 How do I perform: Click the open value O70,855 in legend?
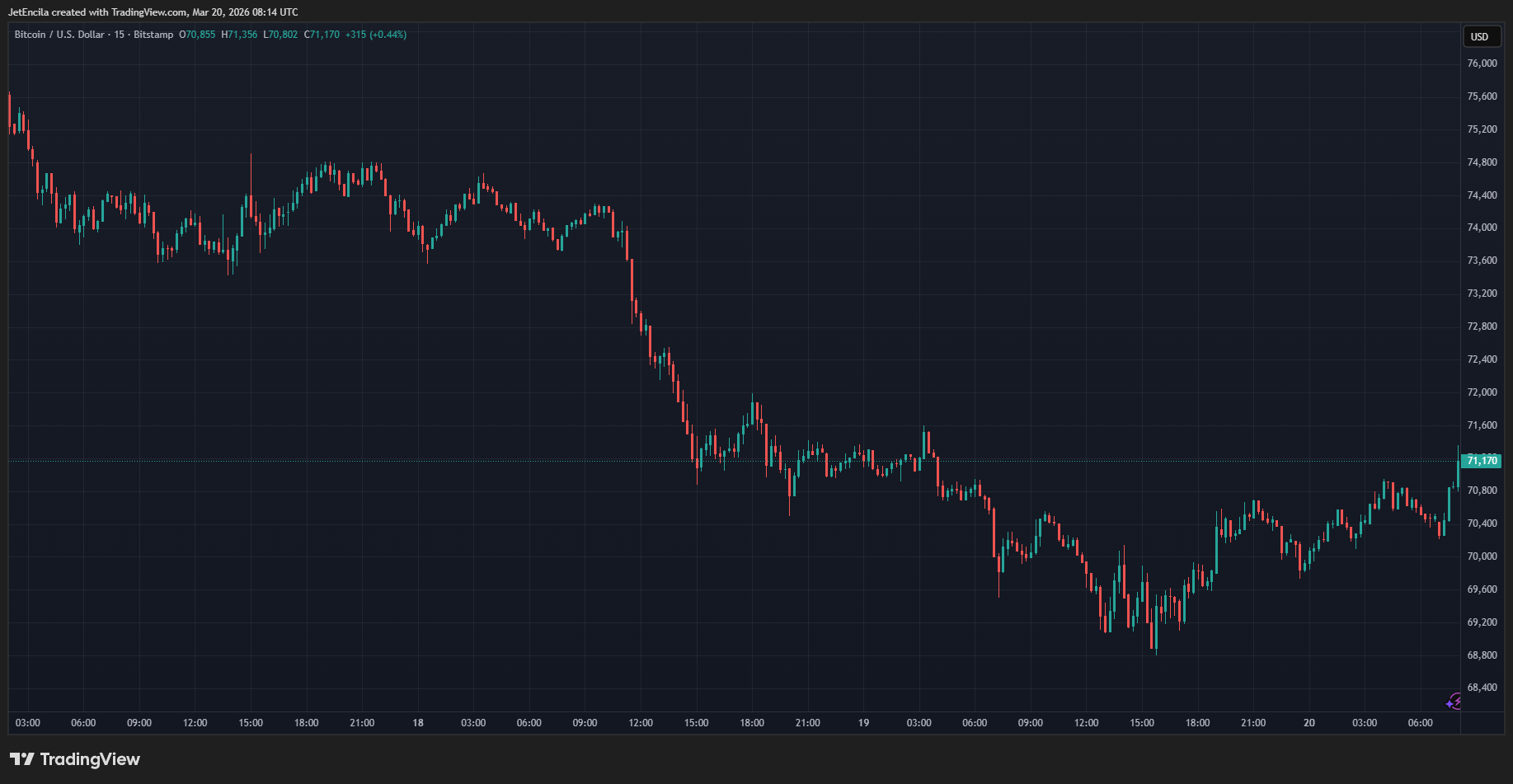click(x=197, y=35)
